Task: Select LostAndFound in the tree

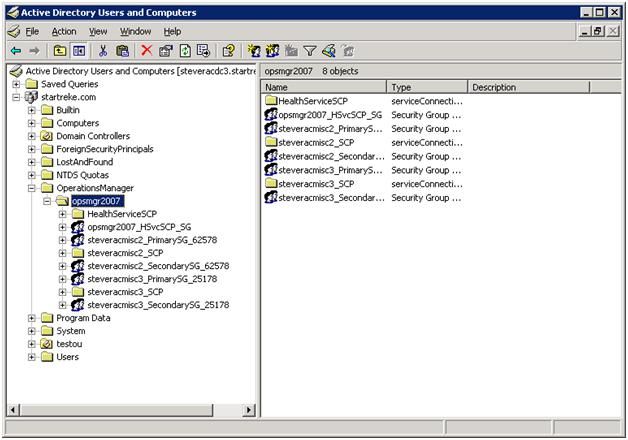Action: [85, 162]
